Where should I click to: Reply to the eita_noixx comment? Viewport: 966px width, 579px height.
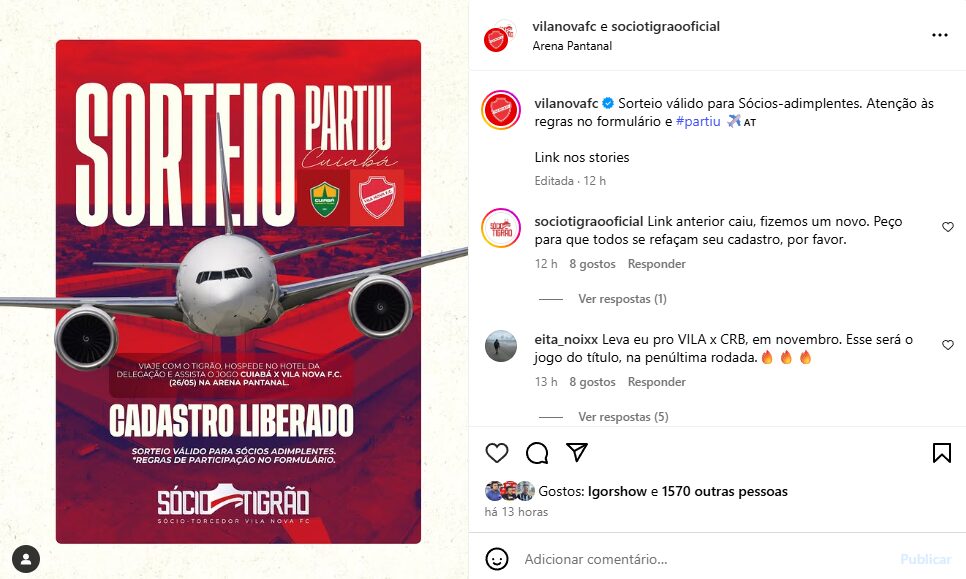point(657,382)
